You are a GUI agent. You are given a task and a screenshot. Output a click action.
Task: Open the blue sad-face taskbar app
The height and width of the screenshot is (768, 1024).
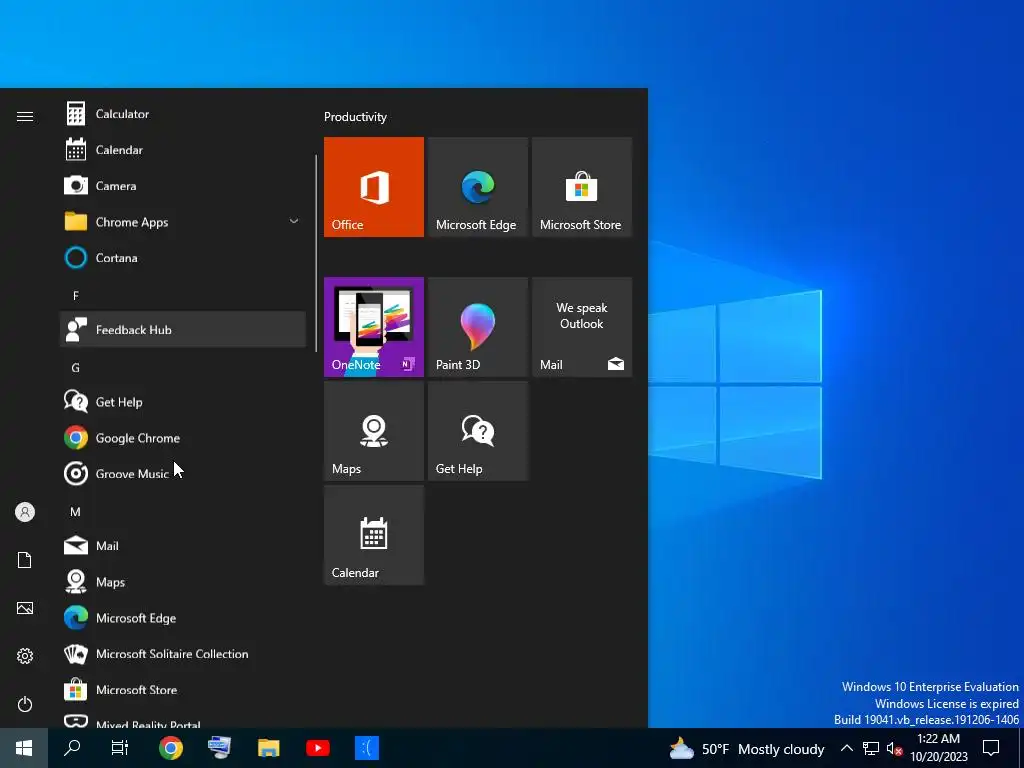click(x=366, y=748)
